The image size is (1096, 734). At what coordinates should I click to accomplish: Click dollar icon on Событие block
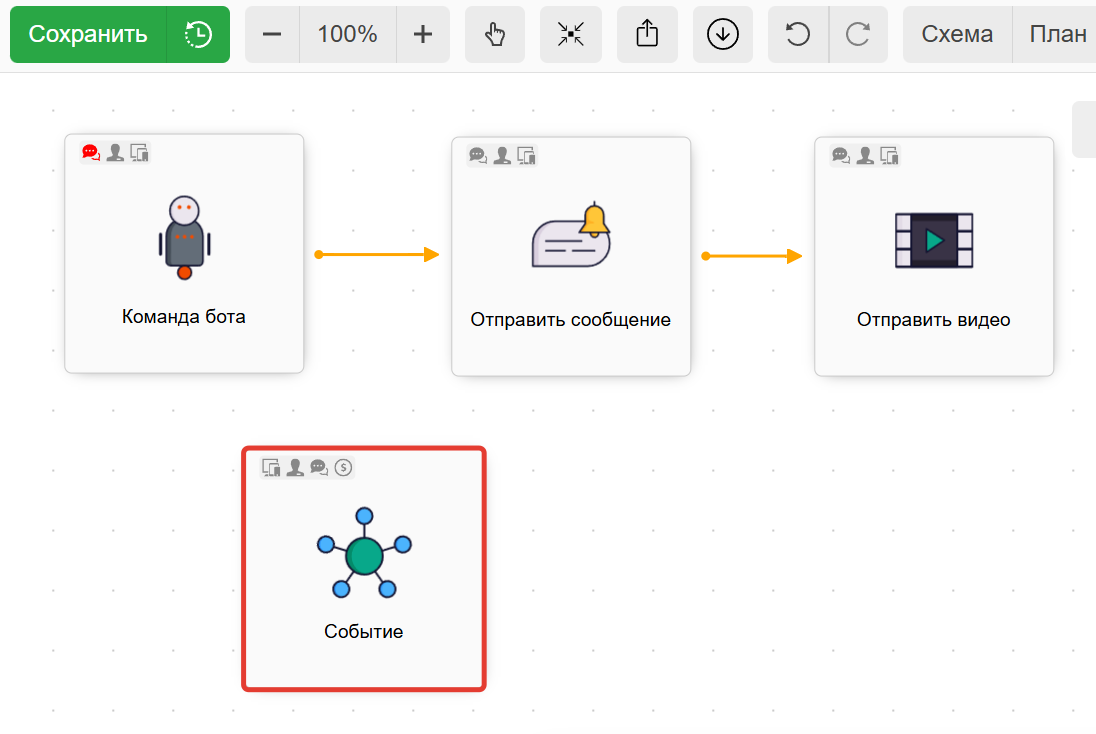coord(343,467)
